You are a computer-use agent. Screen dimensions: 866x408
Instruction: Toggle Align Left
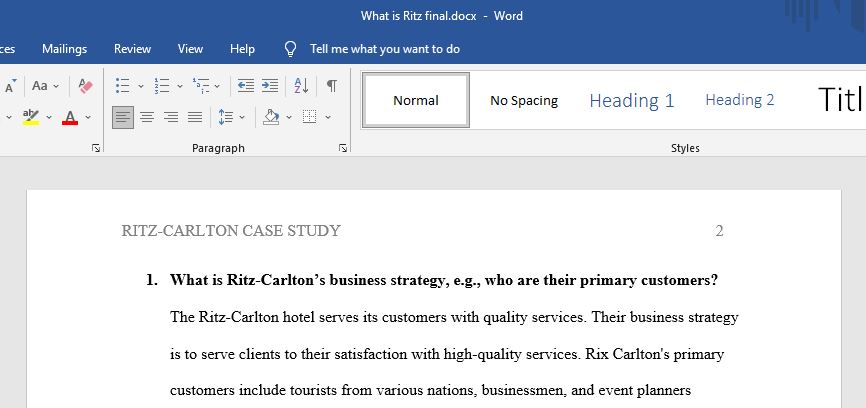123,117
